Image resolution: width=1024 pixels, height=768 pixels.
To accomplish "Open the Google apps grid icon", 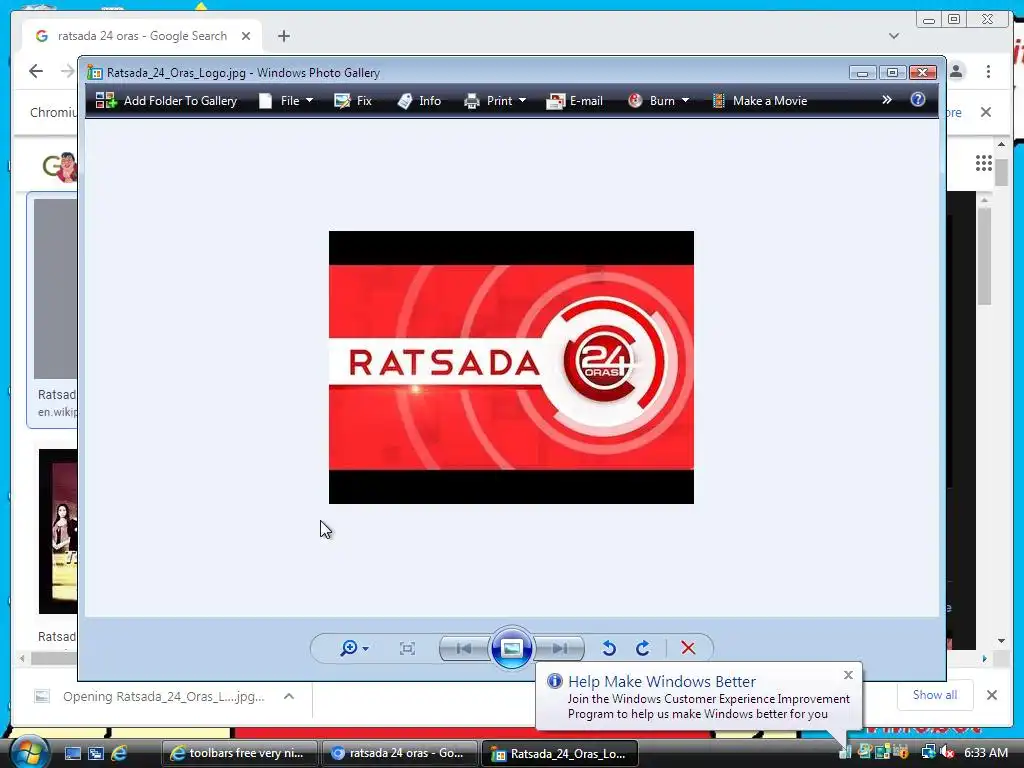I will [x=984, y=163].
